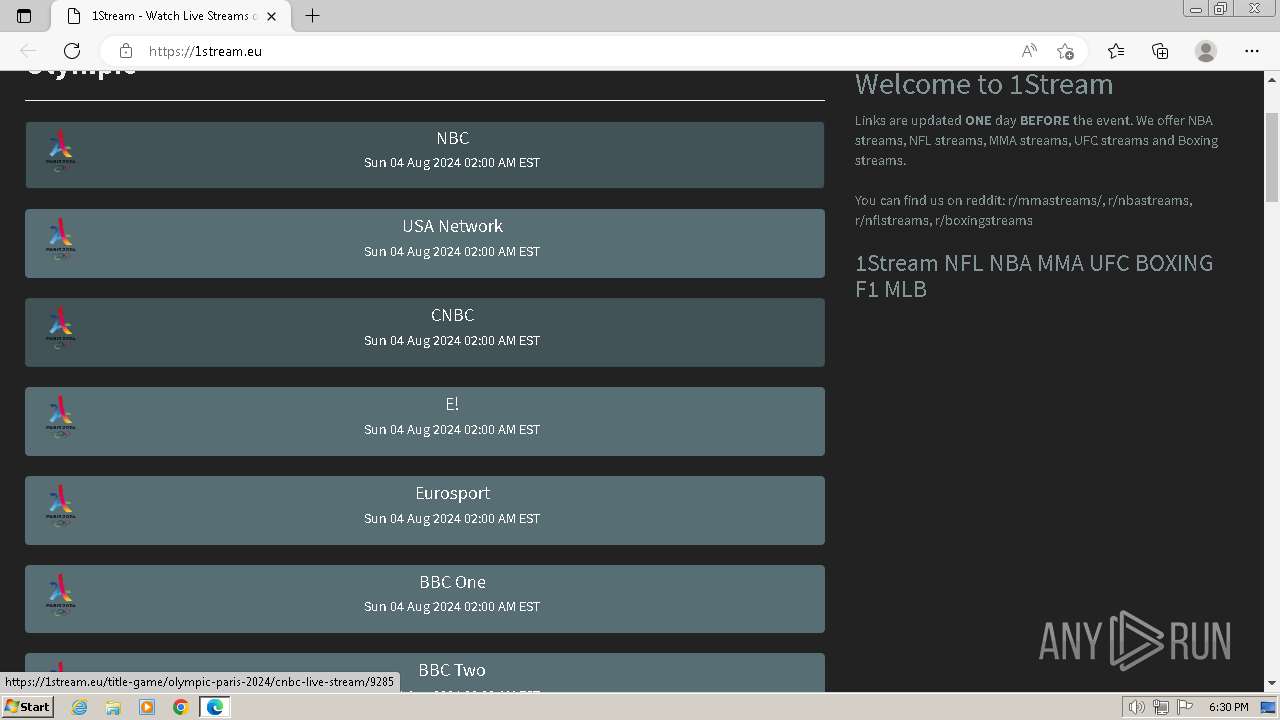Viewport: 1280px width, 720px height.
Task: View site information lock icon
Action: (x=126, y=51)
